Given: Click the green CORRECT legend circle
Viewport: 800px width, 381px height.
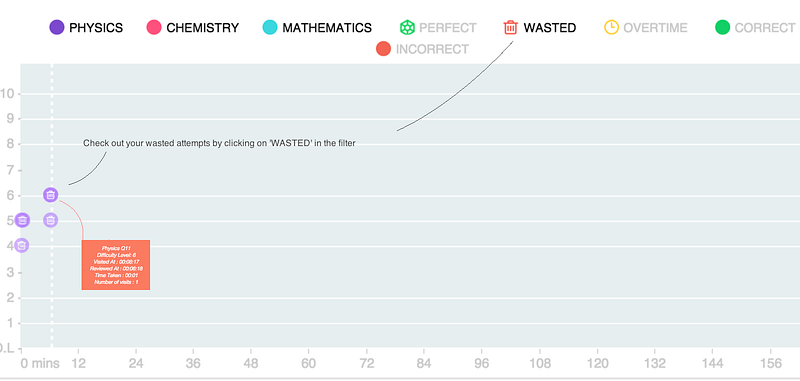Looking at the screenshot, I should pyautogui.click(x=722, y=27).
